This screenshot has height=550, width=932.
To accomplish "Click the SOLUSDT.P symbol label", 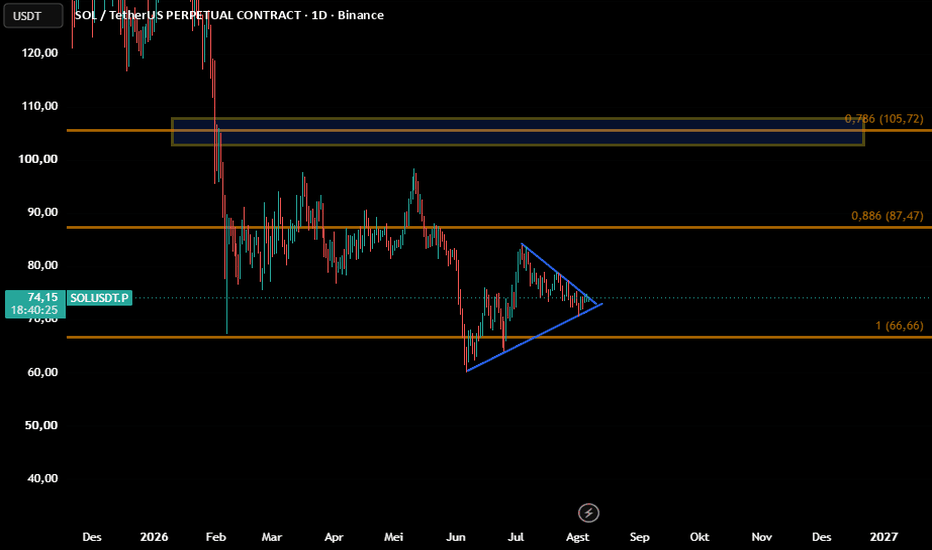I will tap(99, 298).
